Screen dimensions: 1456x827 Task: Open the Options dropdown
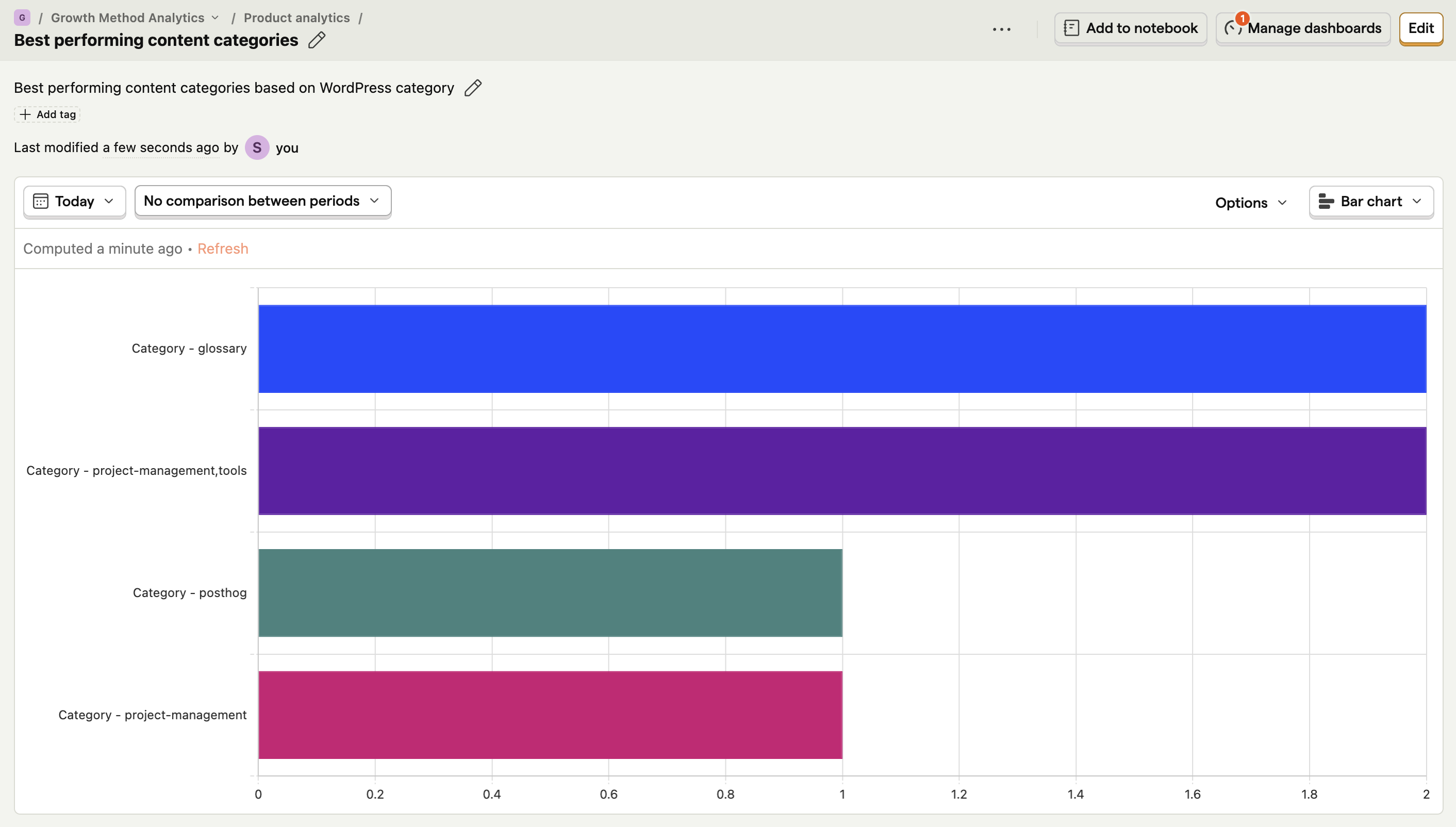pyautogui.click(x=1251, y=203)
